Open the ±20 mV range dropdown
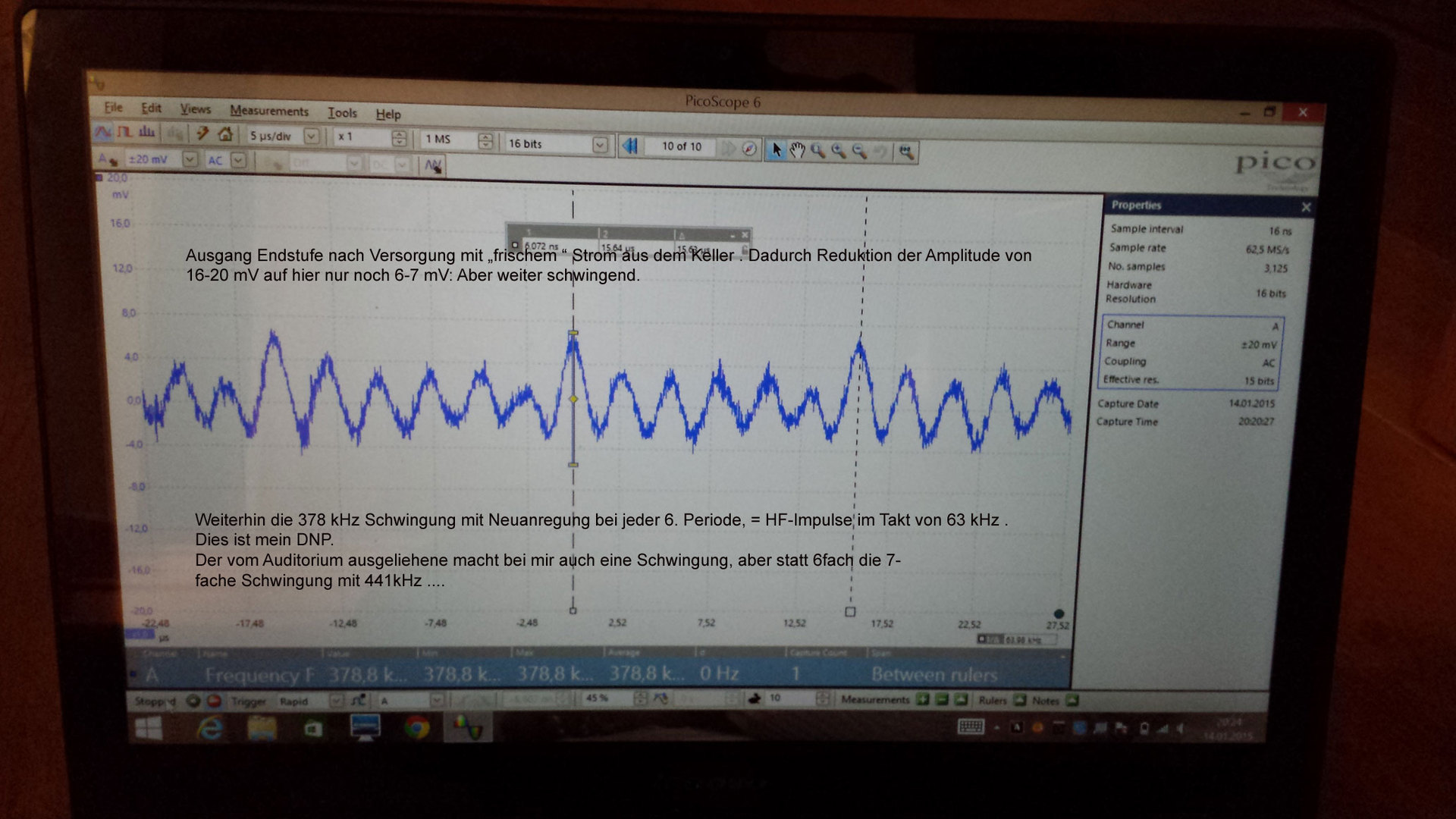Viewport: 1456px width, 819px height. 190,160
